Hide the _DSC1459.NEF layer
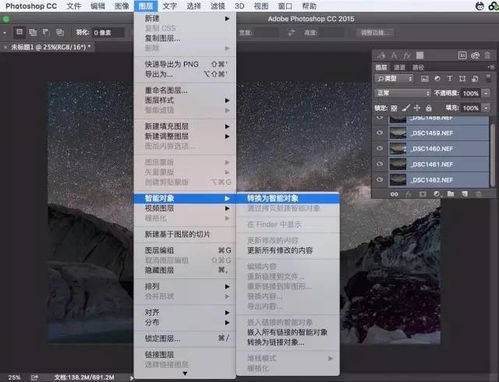The height and width of the screenshot is (382, 499). 379,133
